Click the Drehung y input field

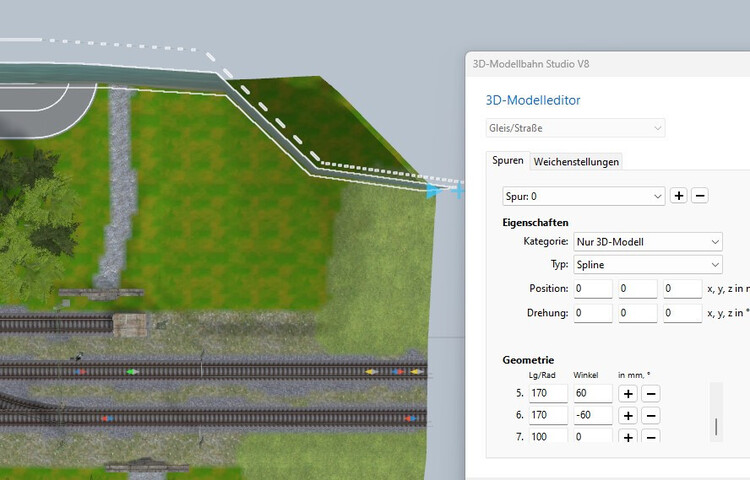pos(638,313)
